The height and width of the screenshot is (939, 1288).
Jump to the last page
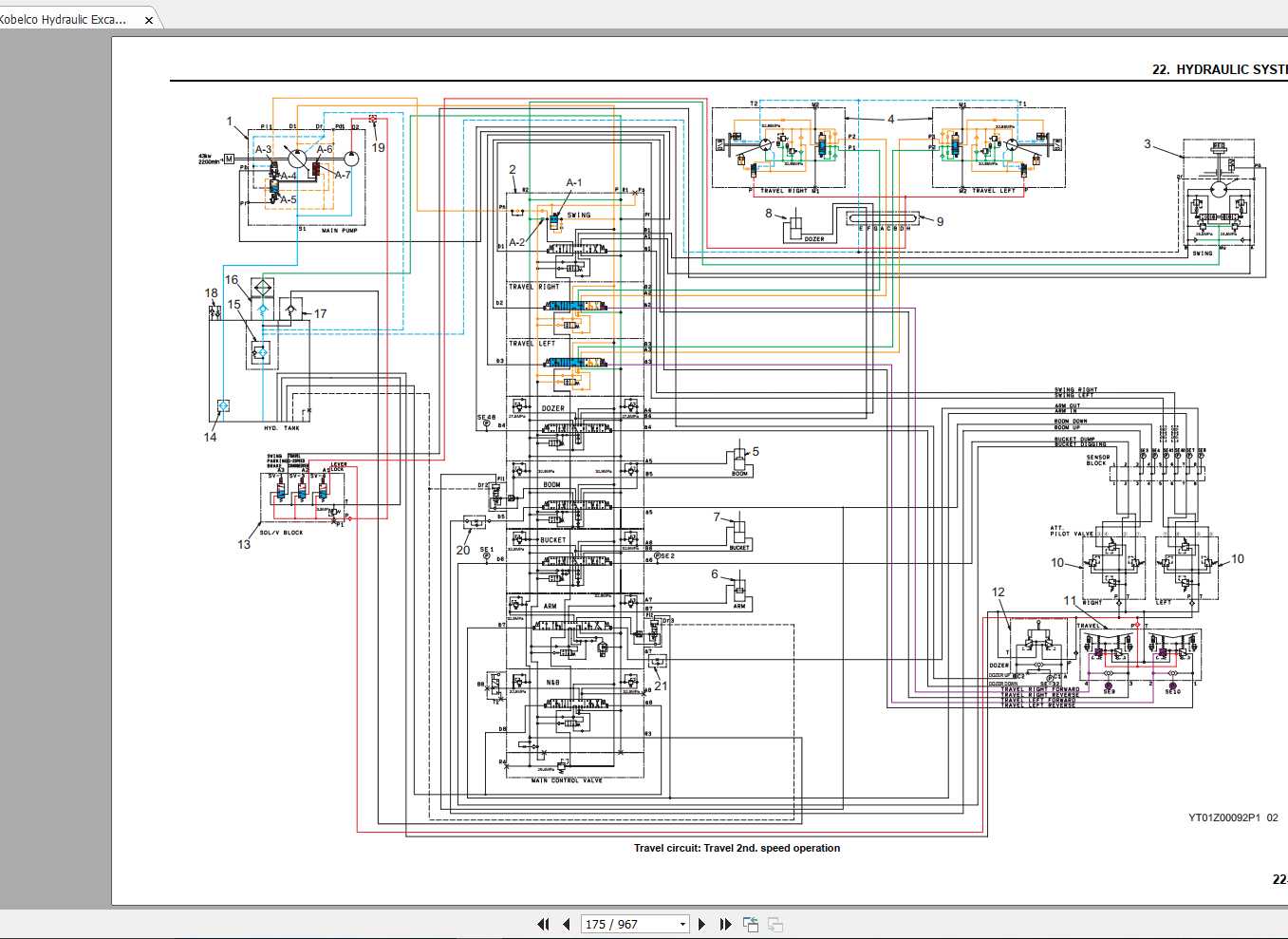pos(725,924)
